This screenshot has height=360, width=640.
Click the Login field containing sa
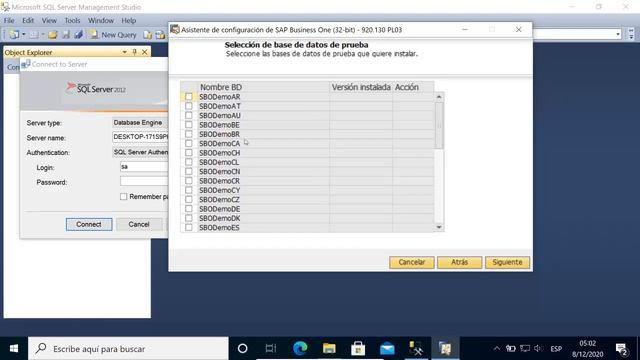coord(144,167)
